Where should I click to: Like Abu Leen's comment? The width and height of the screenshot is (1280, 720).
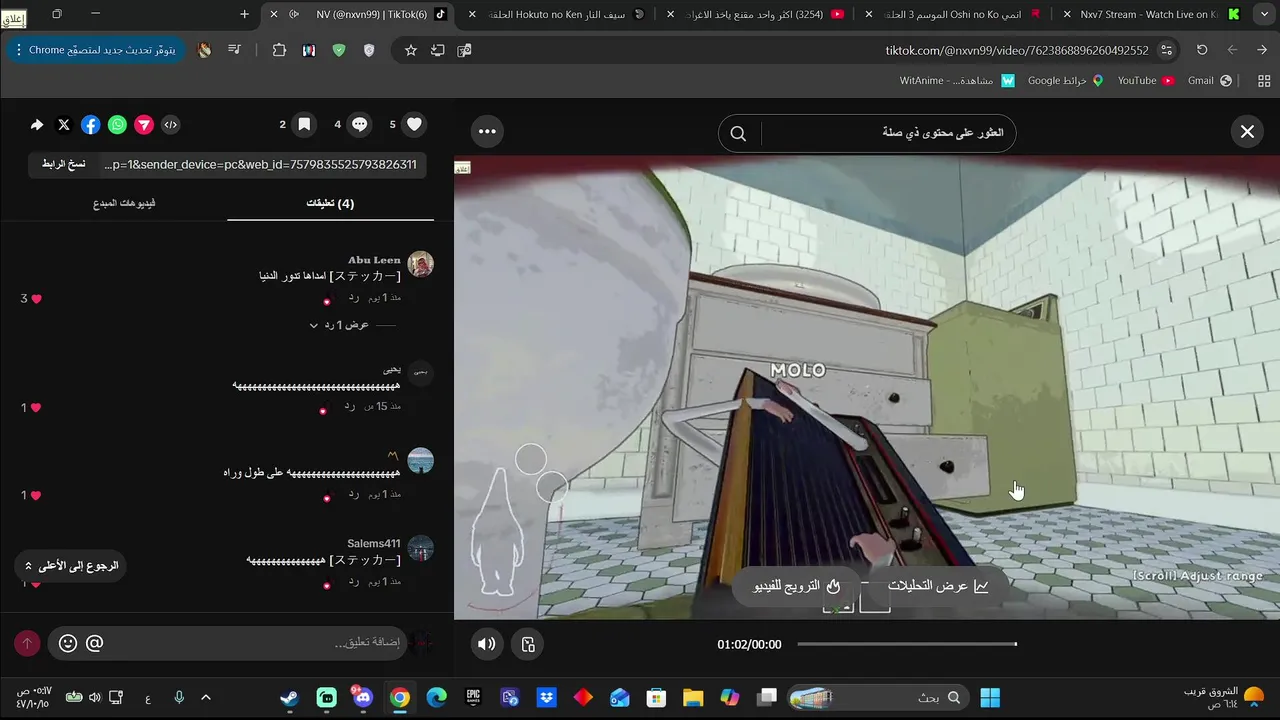click(36, 299)
